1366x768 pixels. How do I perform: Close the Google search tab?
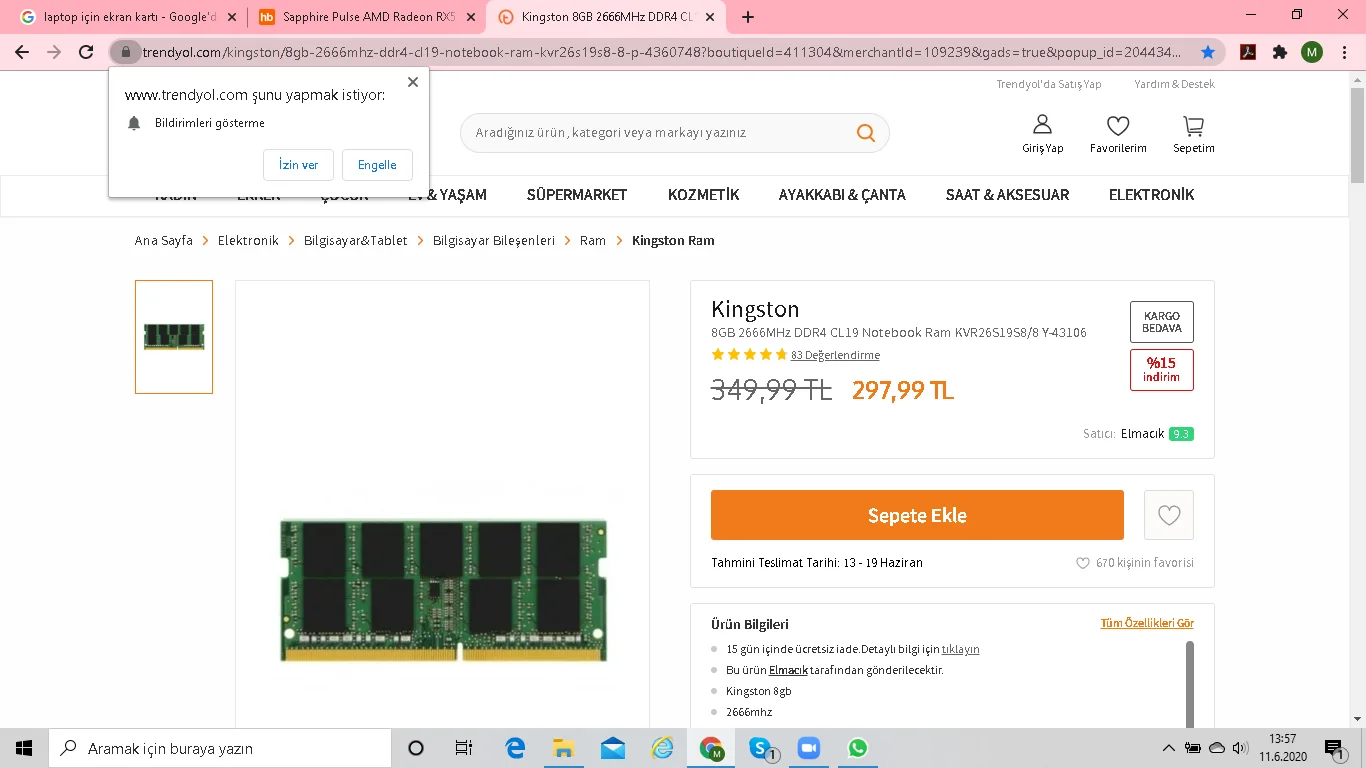232,17
